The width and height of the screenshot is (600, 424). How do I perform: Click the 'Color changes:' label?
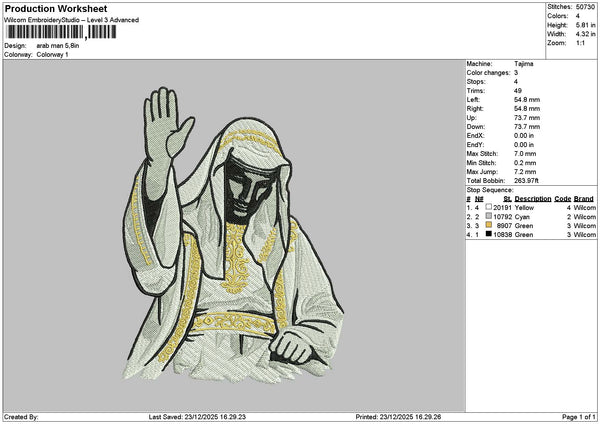point(488,73)
